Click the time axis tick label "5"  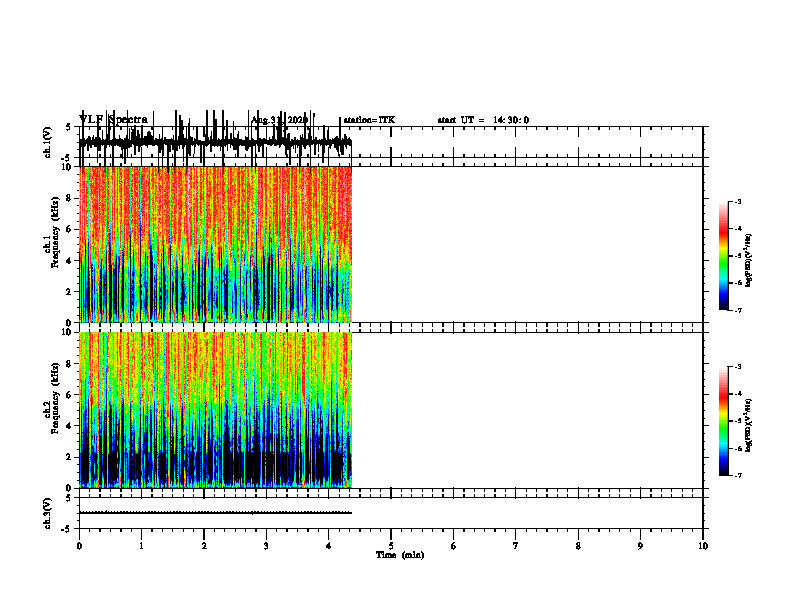391,546
